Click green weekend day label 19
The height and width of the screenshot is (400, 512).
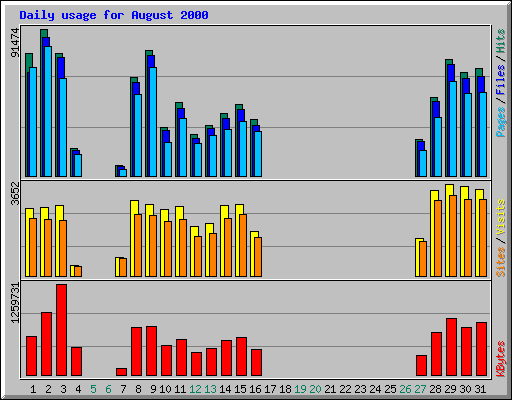300,389
